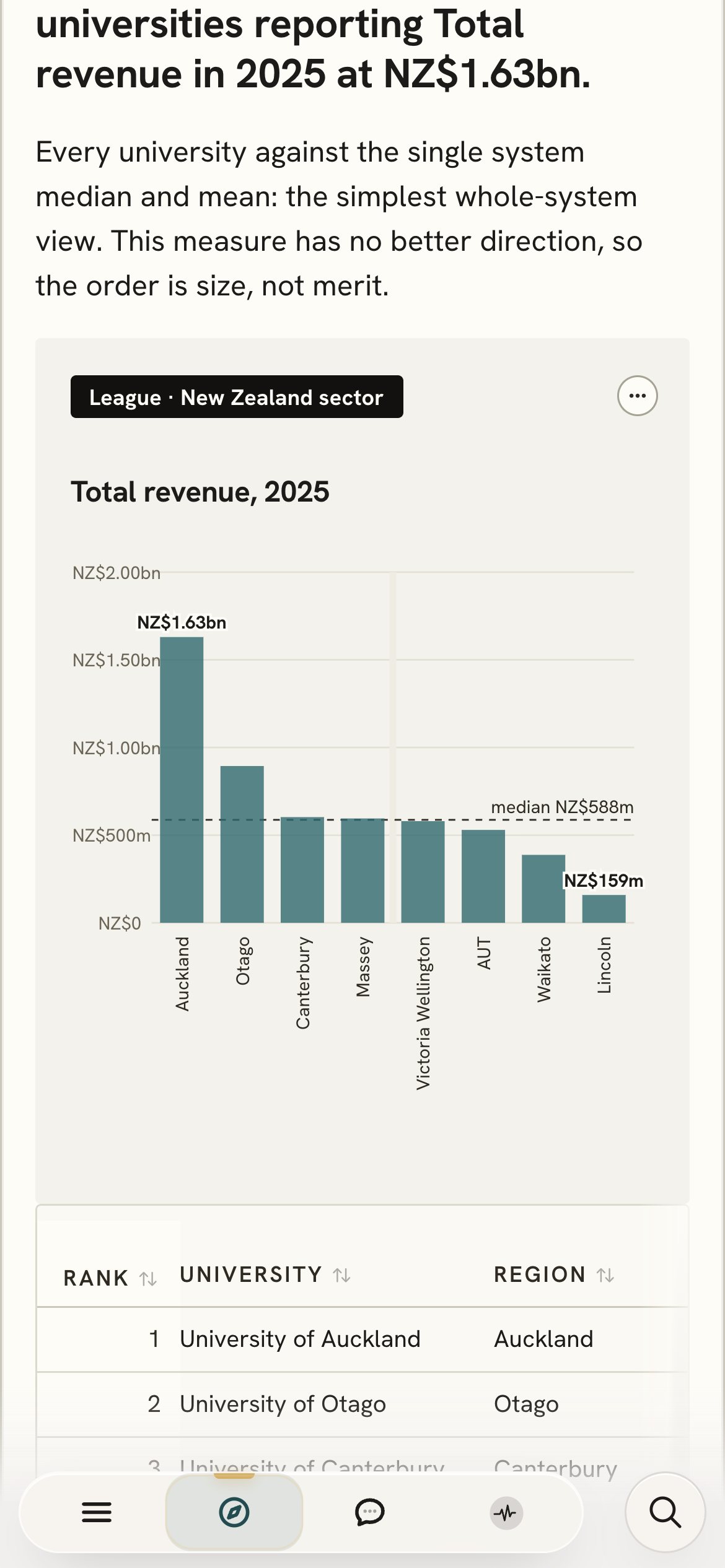
Task: Sort table by Rank column arrows
Action: (x=148, y=1278)
